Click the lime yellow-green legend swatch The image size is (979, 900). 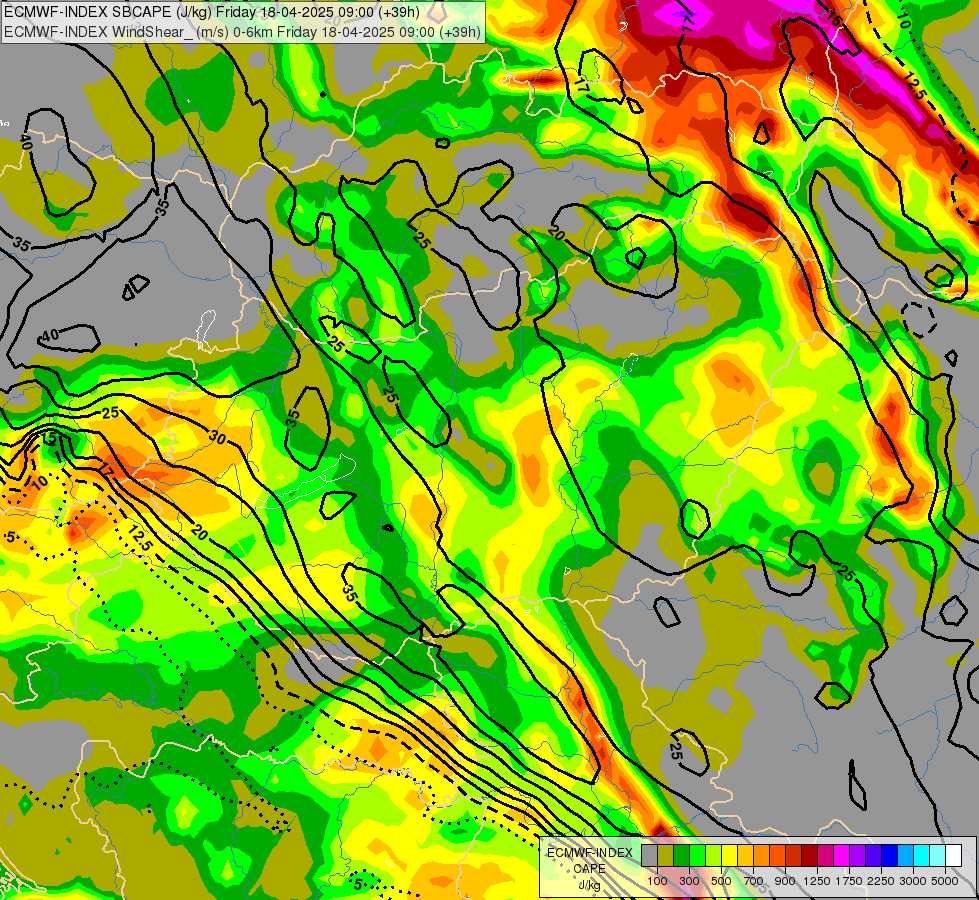714,856
